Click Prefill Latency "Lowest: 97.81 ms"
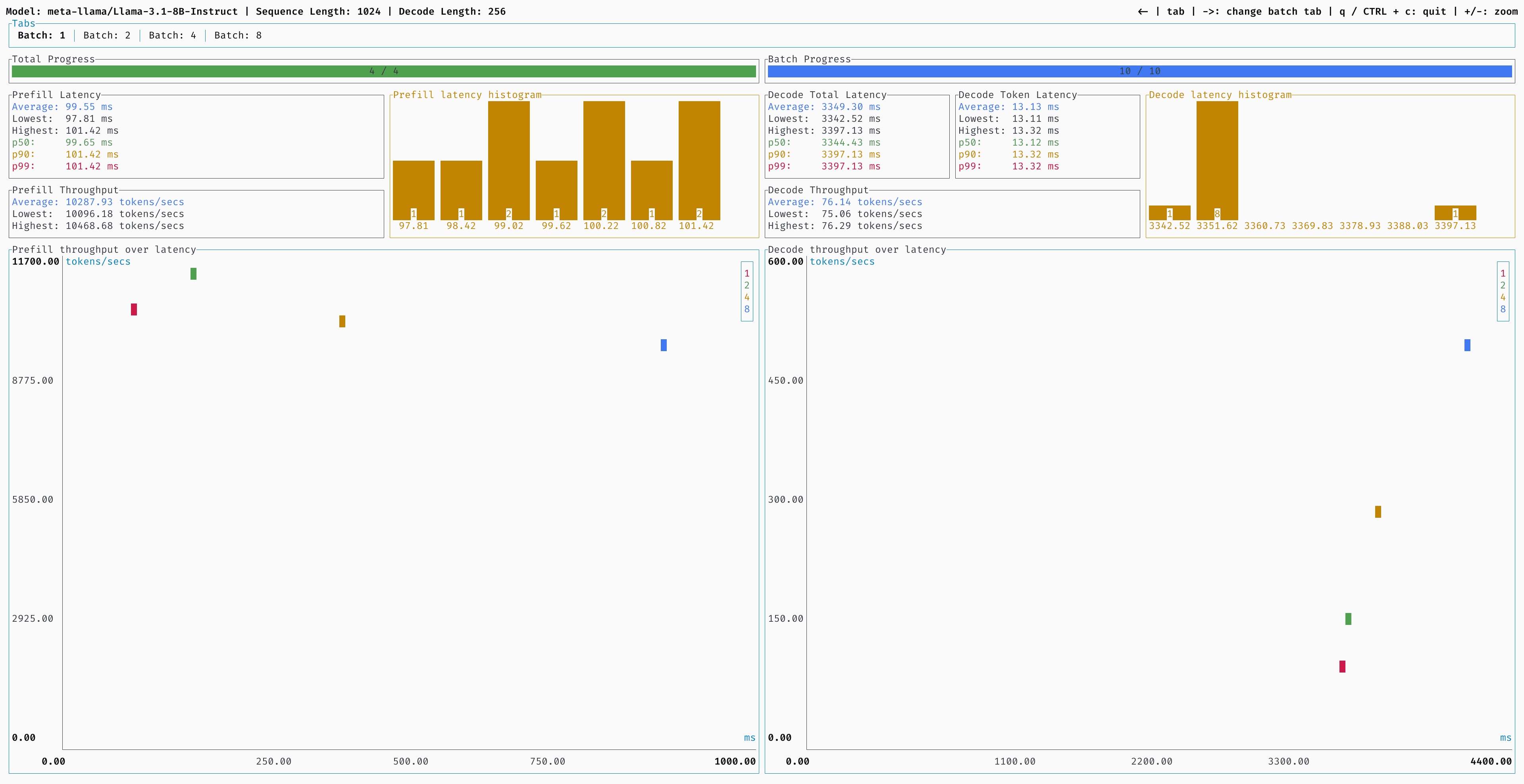The width and height of the screenshot is (1524, 784). click(x=62, y=119)
